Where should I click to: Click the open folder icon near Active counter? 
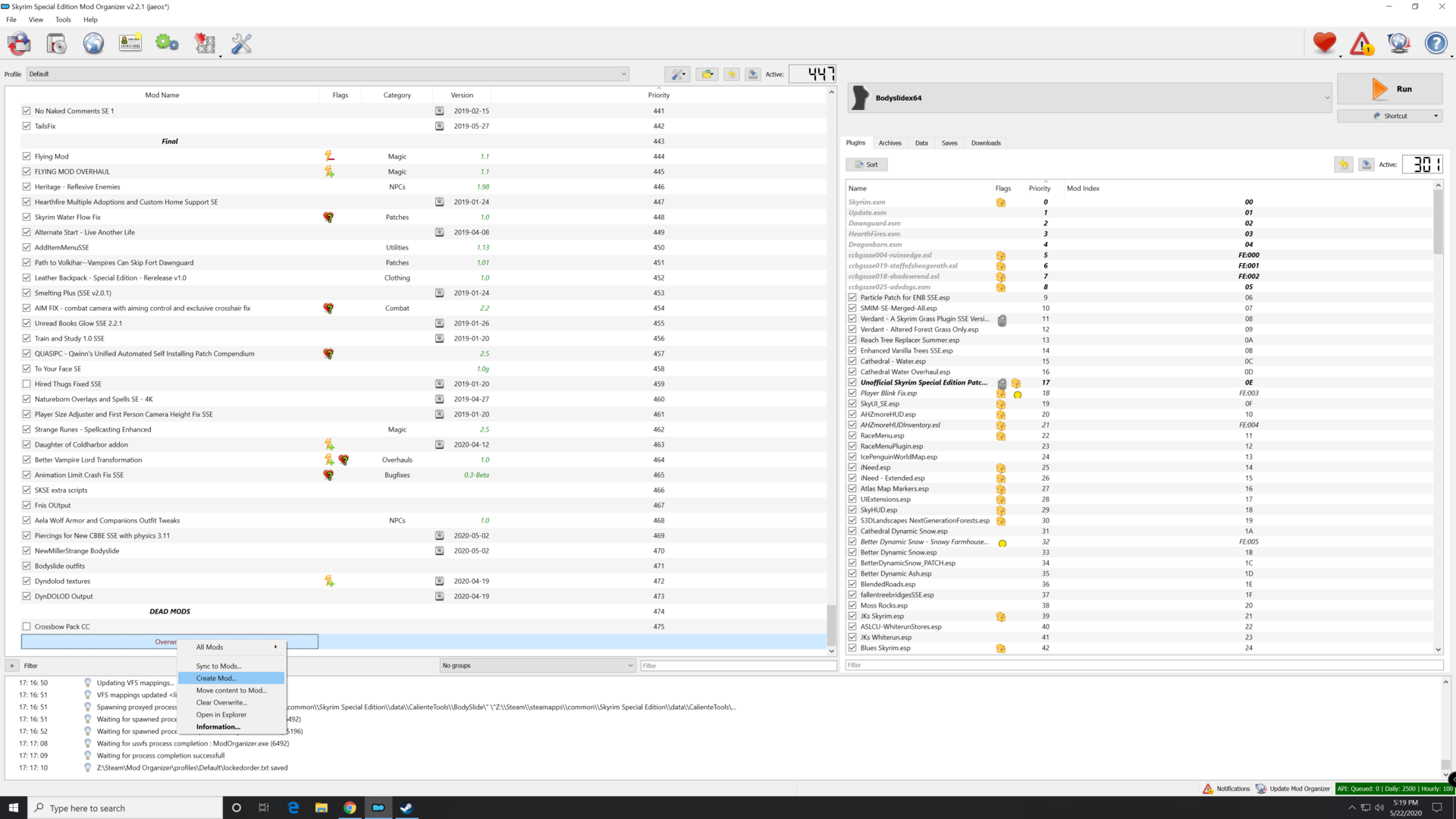(x=708, y=74)
